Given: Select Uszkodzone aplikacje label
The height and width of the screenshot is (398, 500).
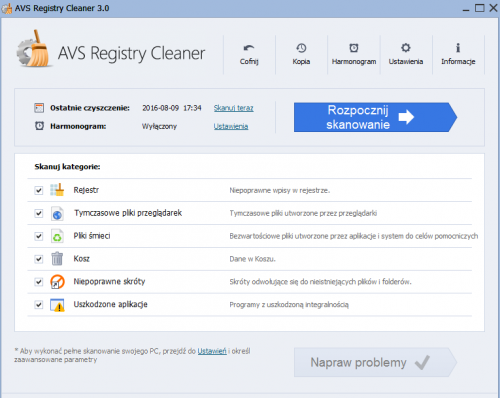Looking at the screenshot, I should pos(110,304).
